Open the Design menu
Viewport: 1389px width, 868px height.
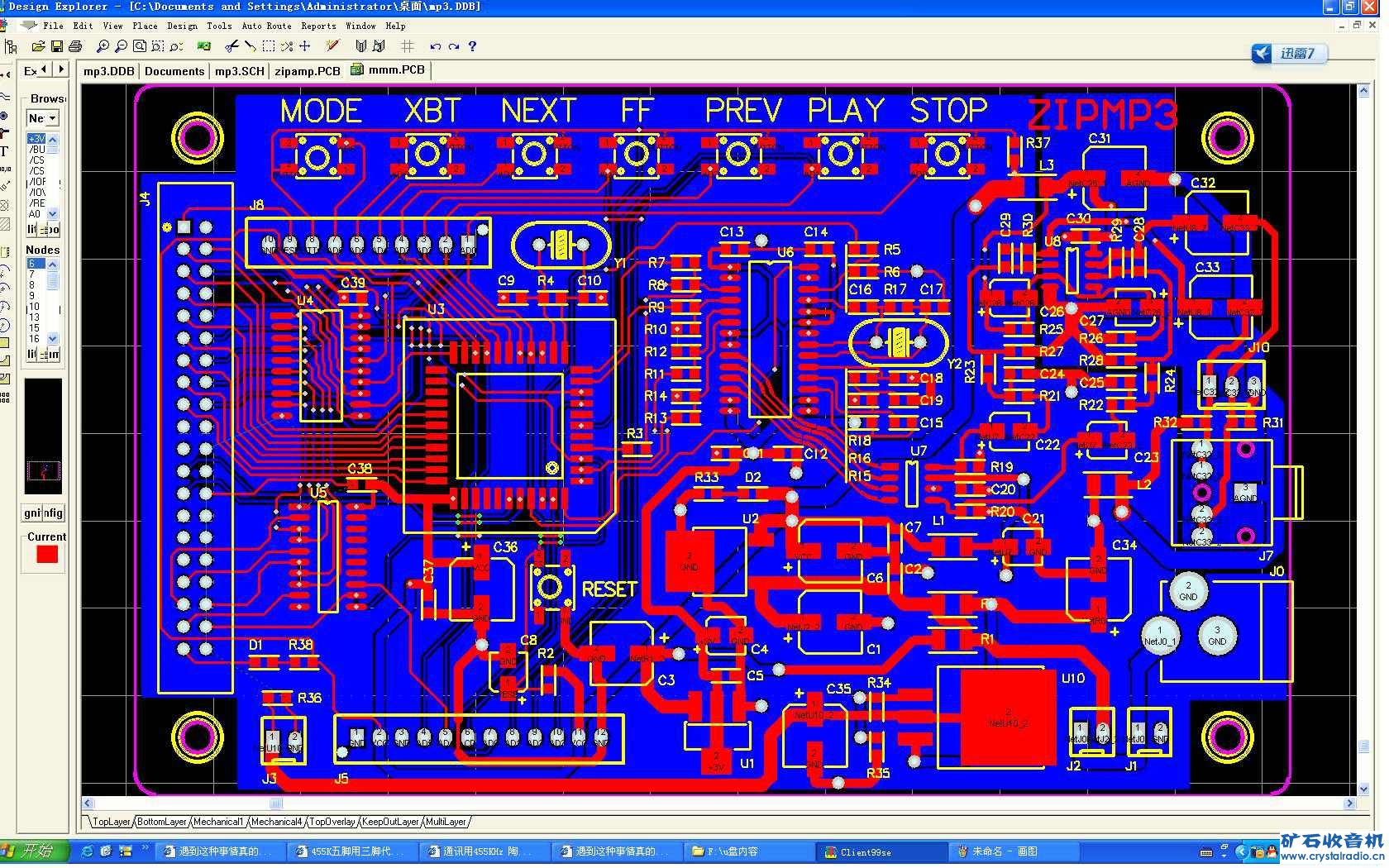click(182, 26)
